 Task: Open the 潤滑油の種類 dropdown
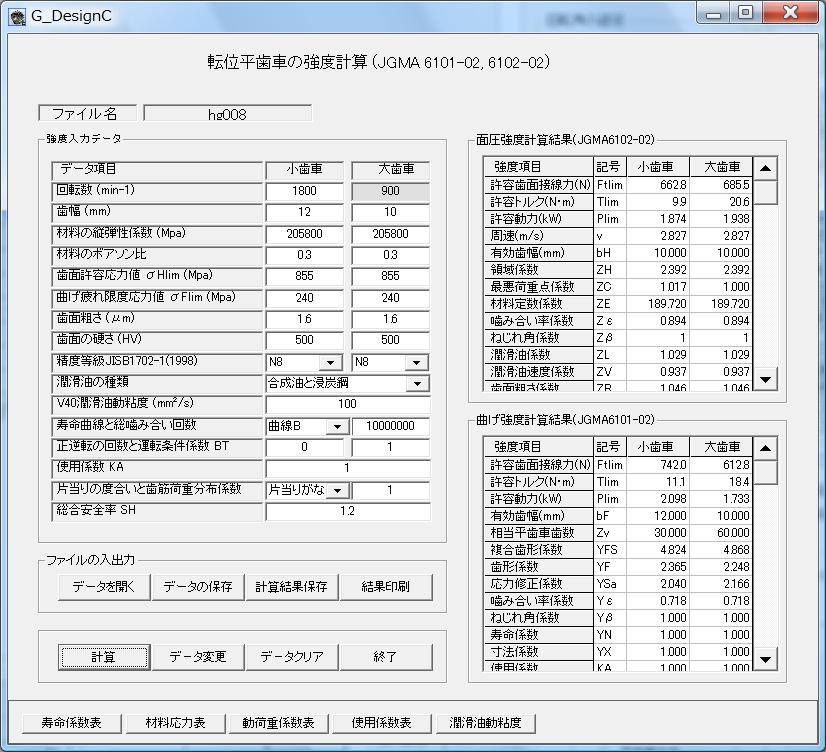[416, 383]
